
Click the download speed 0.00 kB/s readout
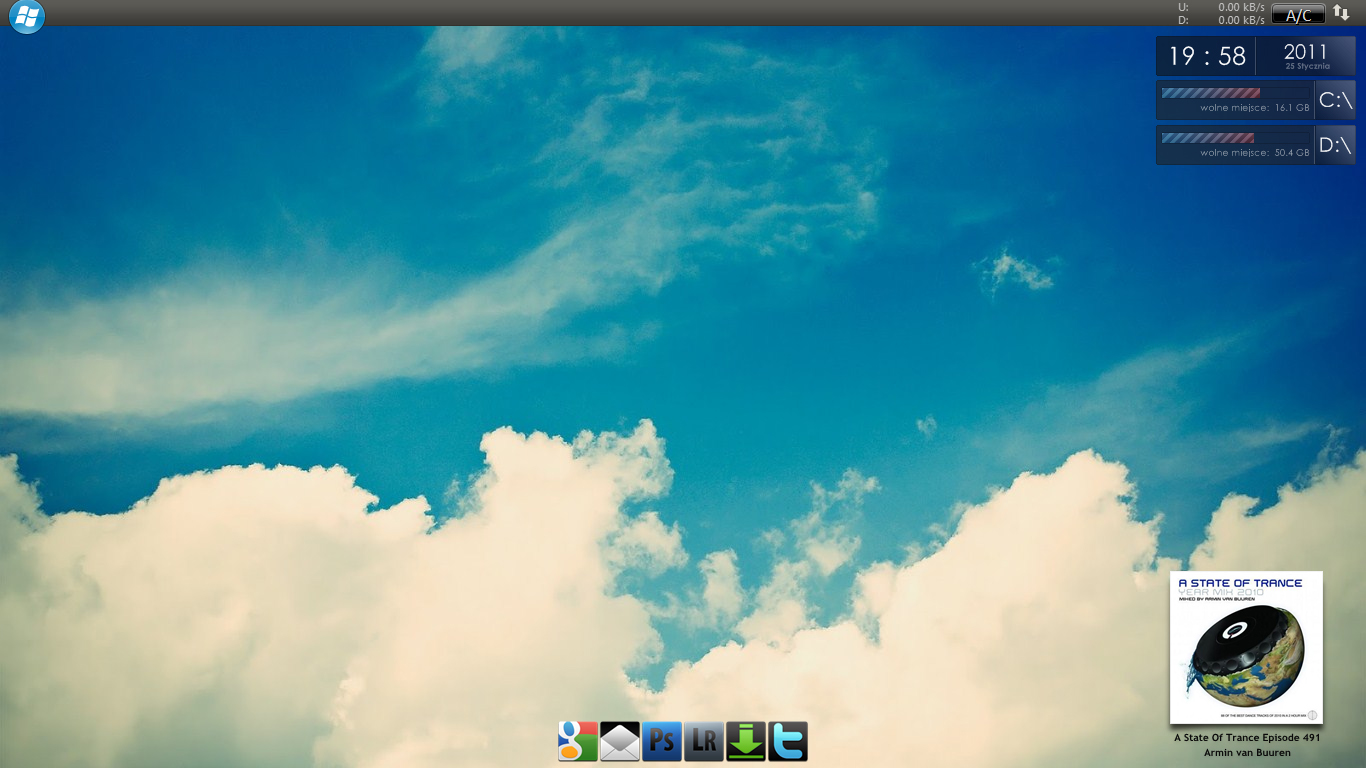point(1241,20)
